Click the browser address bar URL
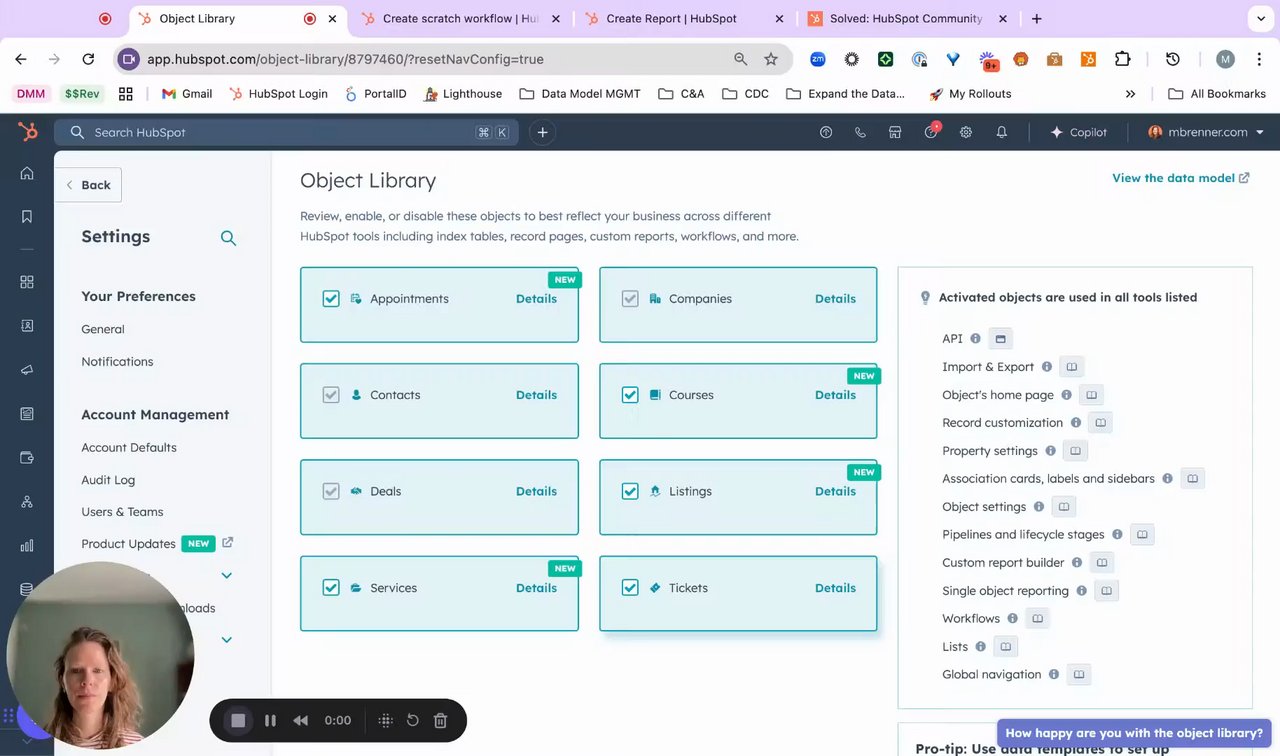This screenshot has width=1280, height=756. click(x=345, y=59)
